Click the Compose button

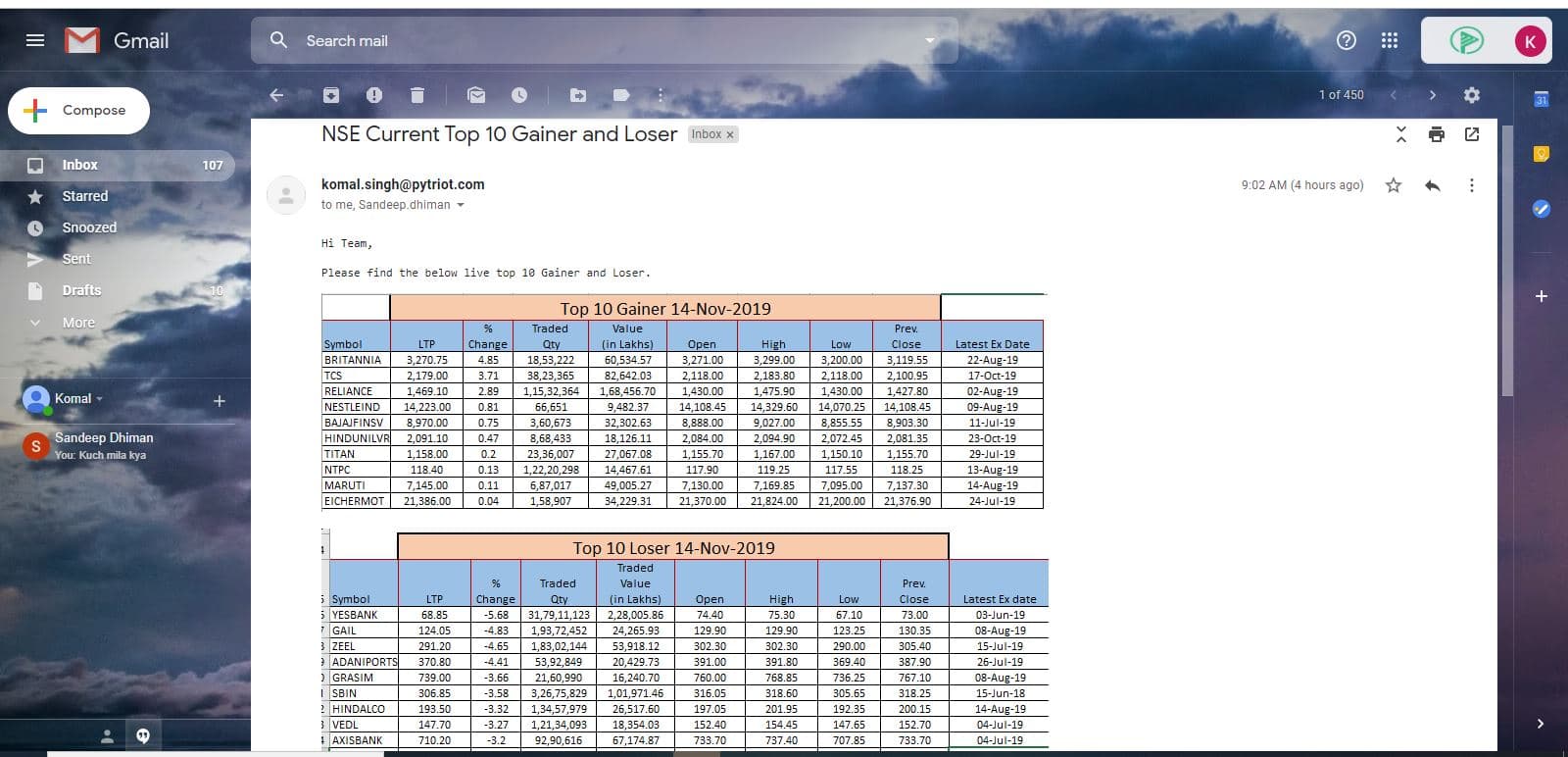point(79,110)
